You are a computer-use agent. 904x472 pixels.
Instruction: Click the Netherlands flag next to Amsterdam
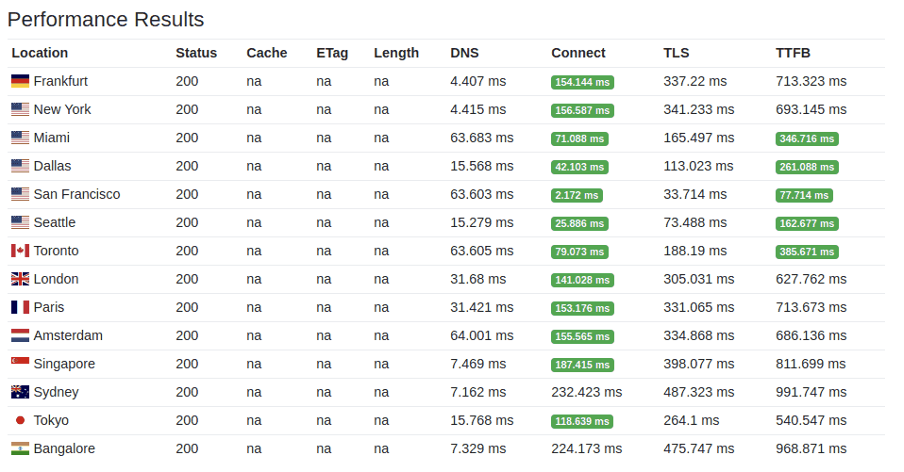tap(20, 336)
